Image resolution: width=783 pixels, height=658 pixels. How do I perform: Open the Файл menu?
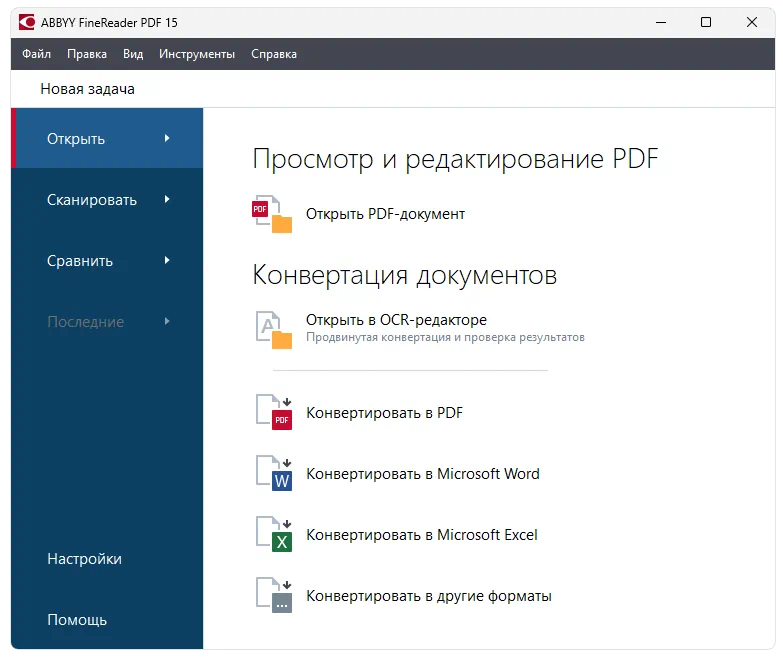[x=37, y=54]
